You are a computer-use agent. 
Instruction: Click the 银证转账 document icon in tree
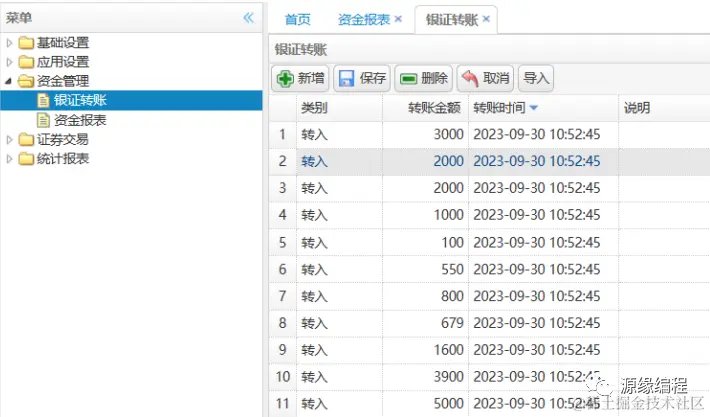(x=43, y=101)
